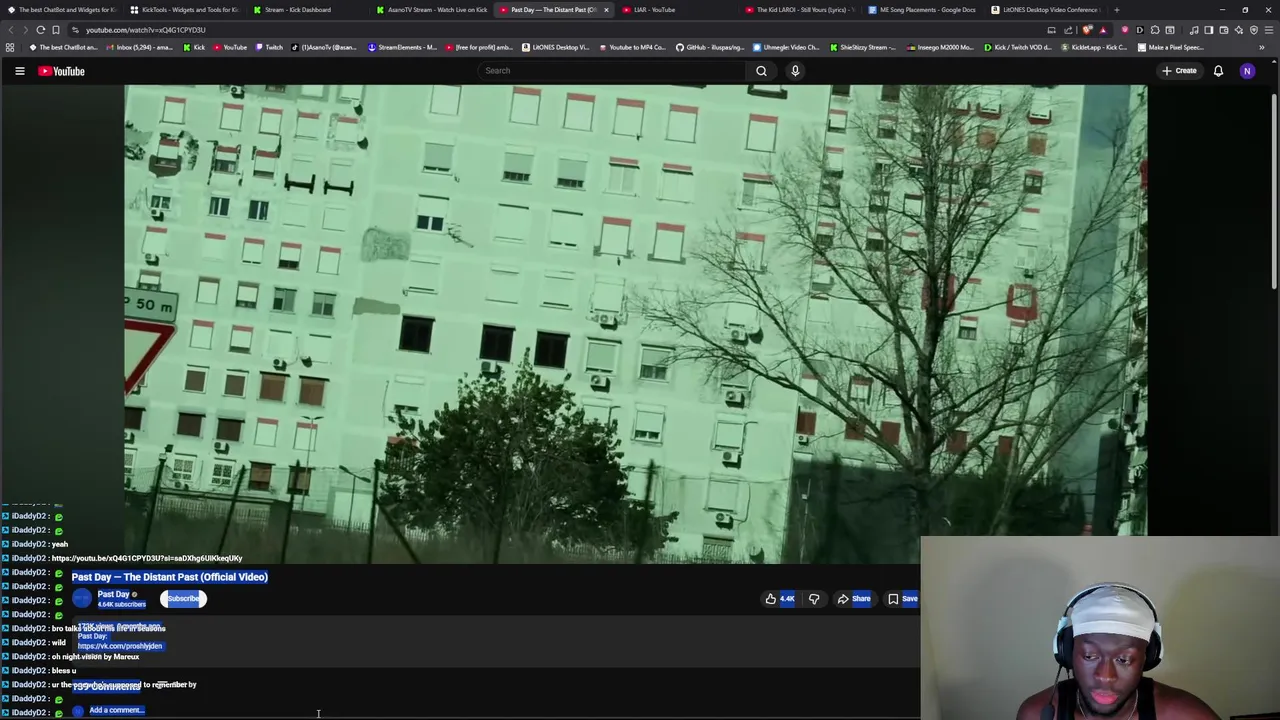Open Brave Shields lion icon
1280x720 pixels.
pos(1087,30)
